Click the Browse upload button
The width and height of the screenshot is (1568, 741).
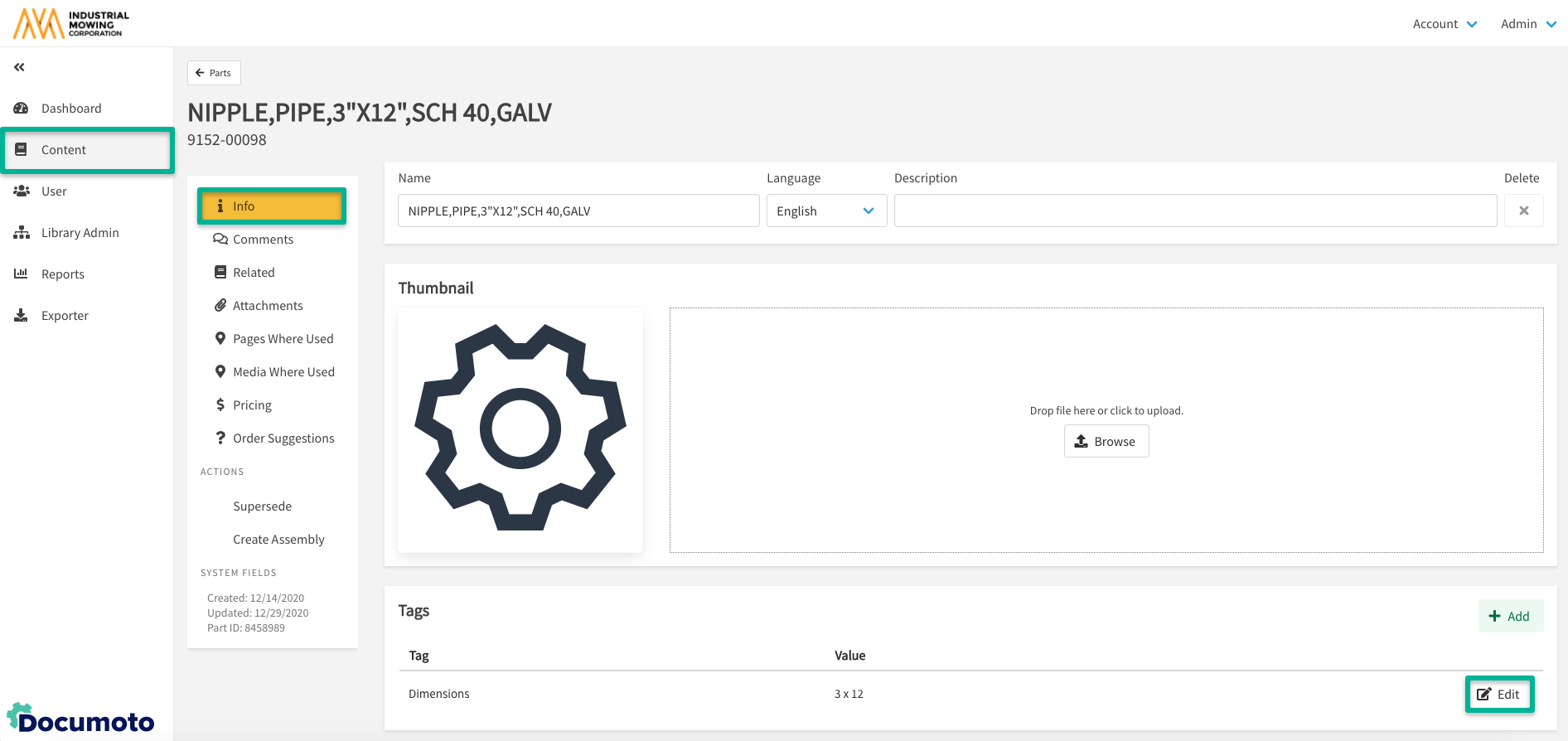pos(1106,442)
